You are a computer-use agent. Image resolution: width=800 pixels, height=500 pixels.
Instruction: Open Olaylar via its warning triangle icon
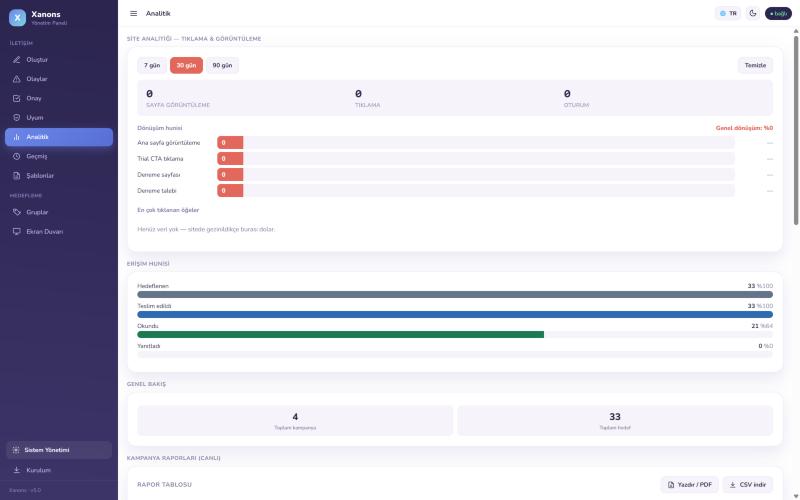[16, 79]
